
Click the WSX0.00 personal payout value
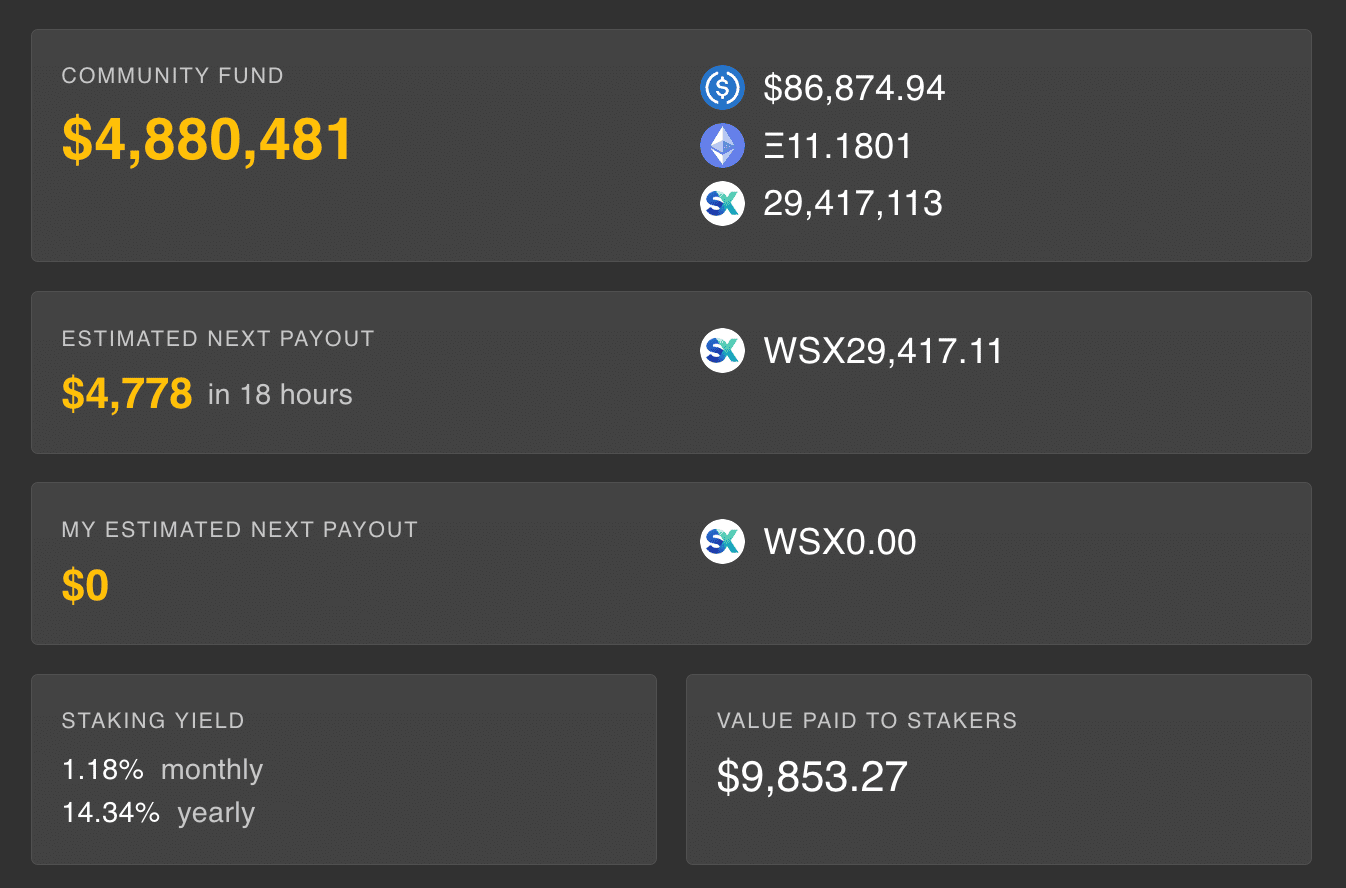click(x=840, y=542)
